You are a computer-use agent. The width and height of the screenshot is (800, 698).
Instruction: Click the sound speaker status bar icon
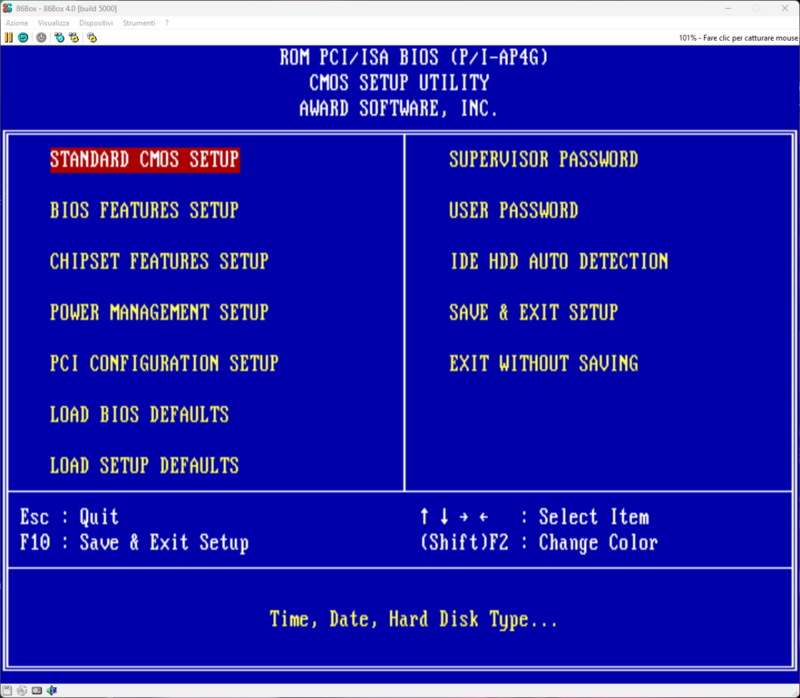[52, 690]
